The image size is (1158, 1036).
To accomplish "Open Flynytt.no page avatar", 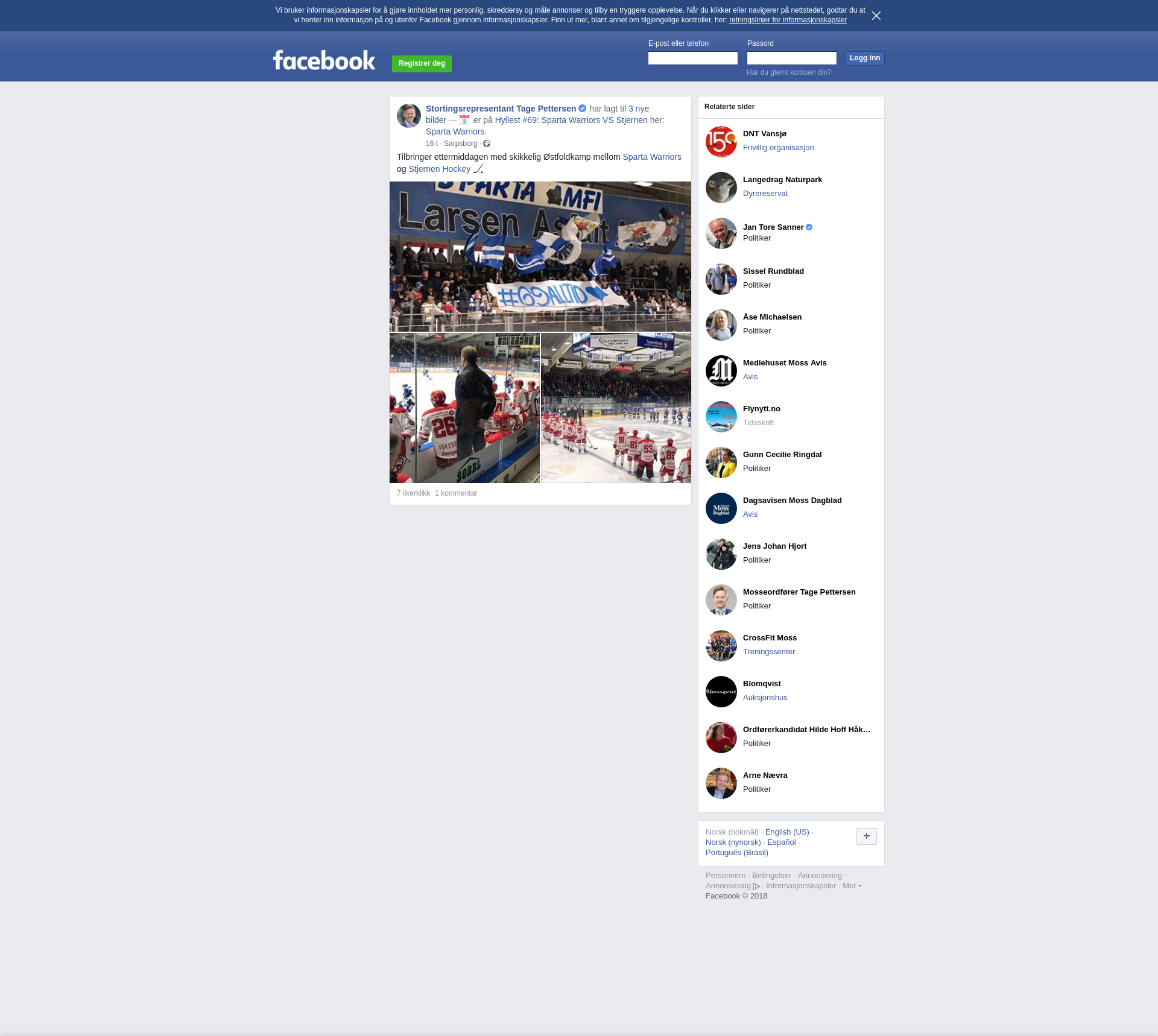I will pos(721,417).
